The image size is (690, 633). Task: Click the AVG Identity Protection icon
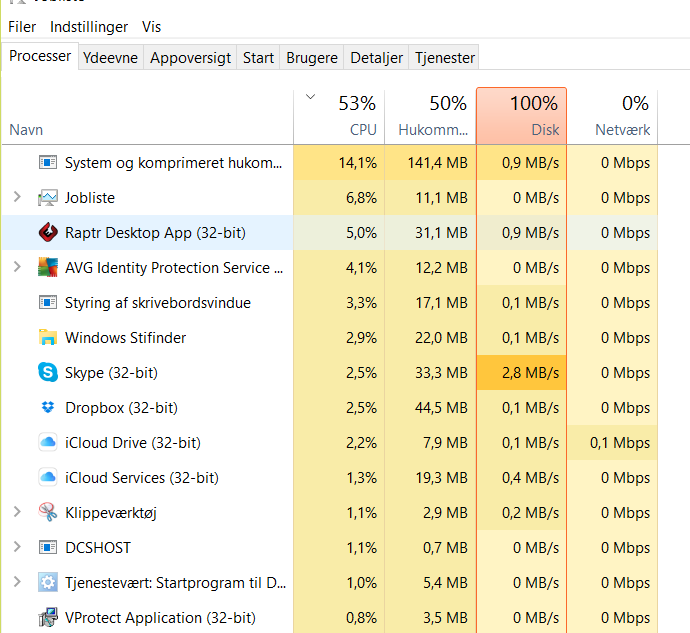click(47, 268)
